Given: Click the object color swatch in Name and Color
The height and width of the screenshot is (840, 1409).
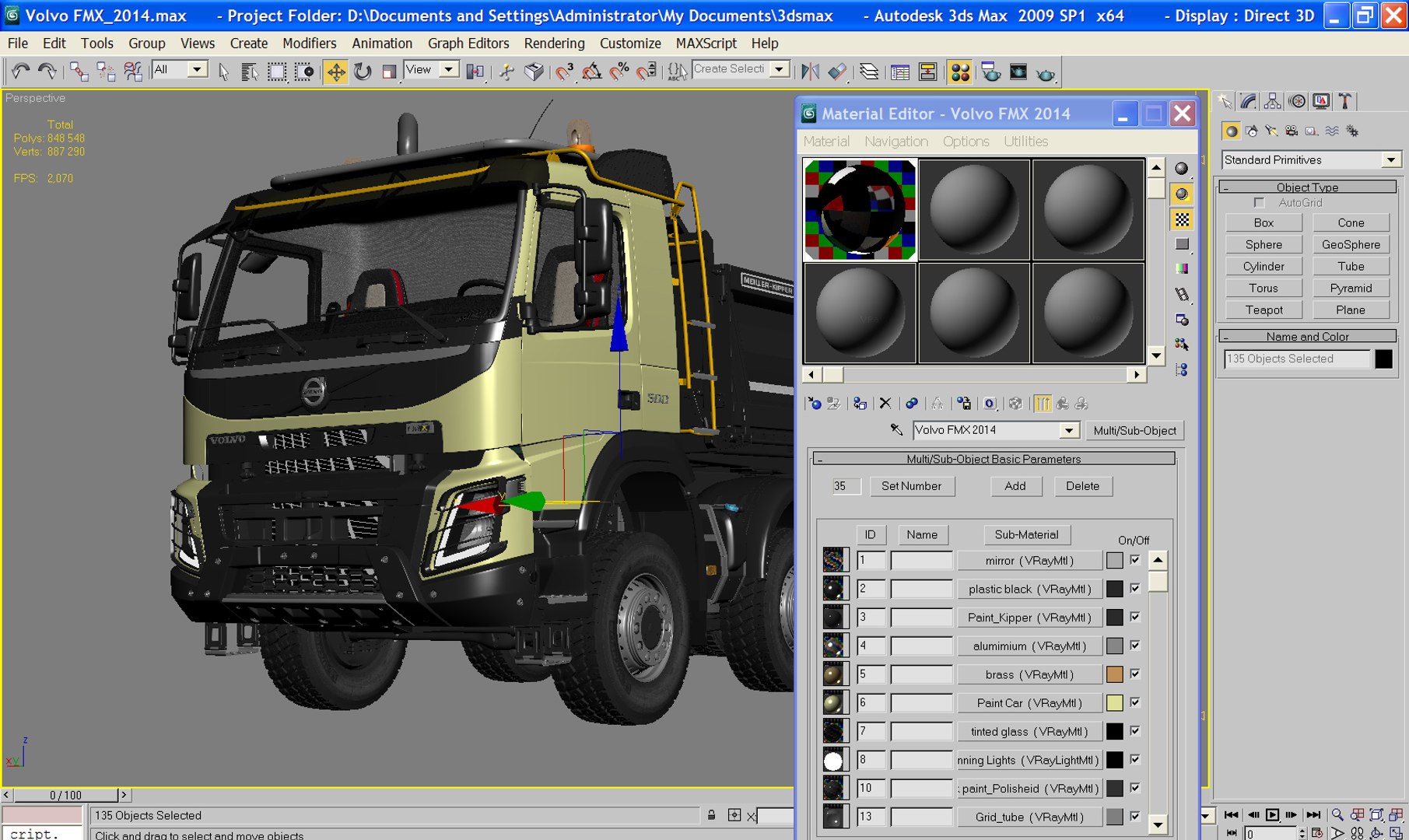Looking at the screenshot, I should coord(1383,359).
